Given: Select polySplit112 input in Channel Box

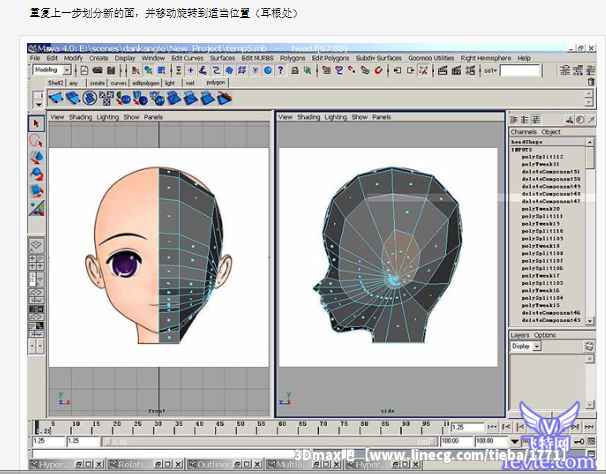Looking at the screenshot, I should click(543, 157).
